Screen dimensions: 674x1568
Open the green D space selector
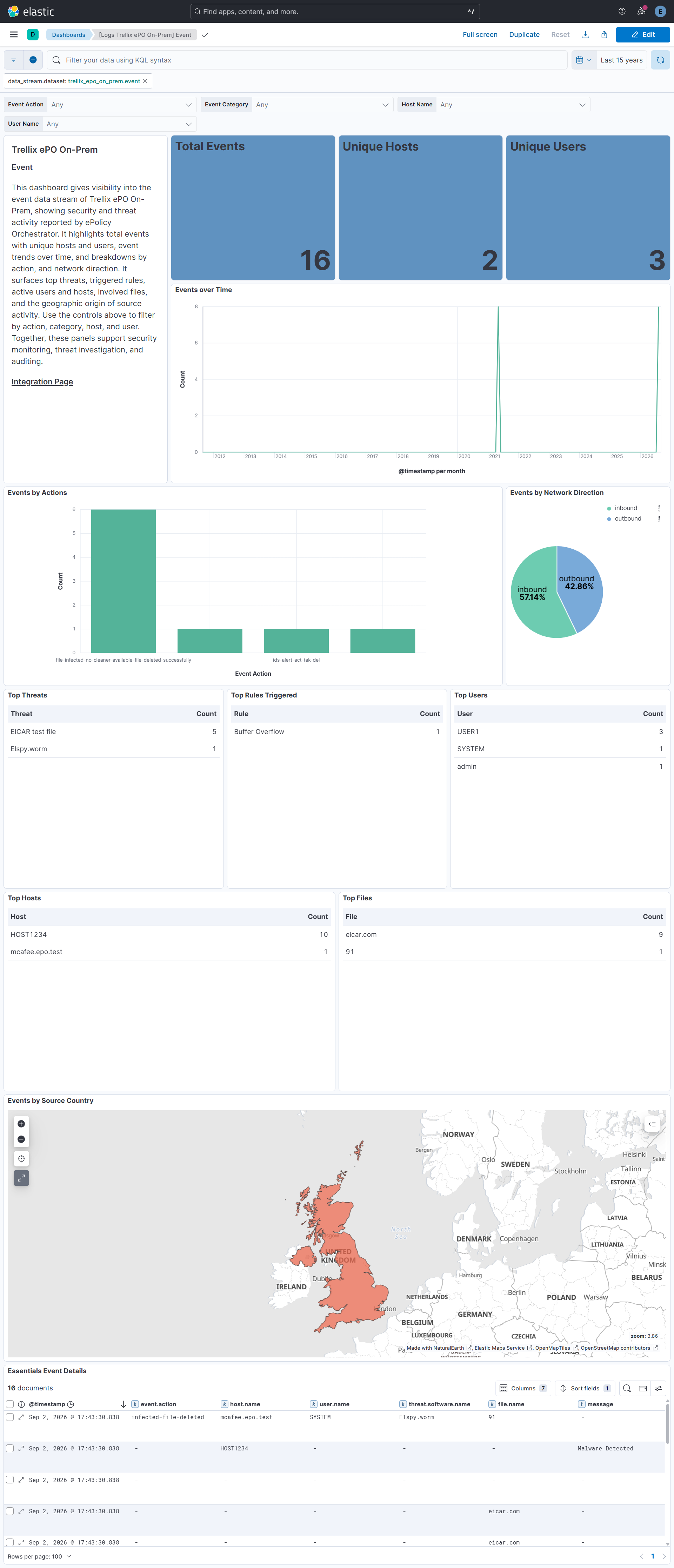(x=33, y=35)
